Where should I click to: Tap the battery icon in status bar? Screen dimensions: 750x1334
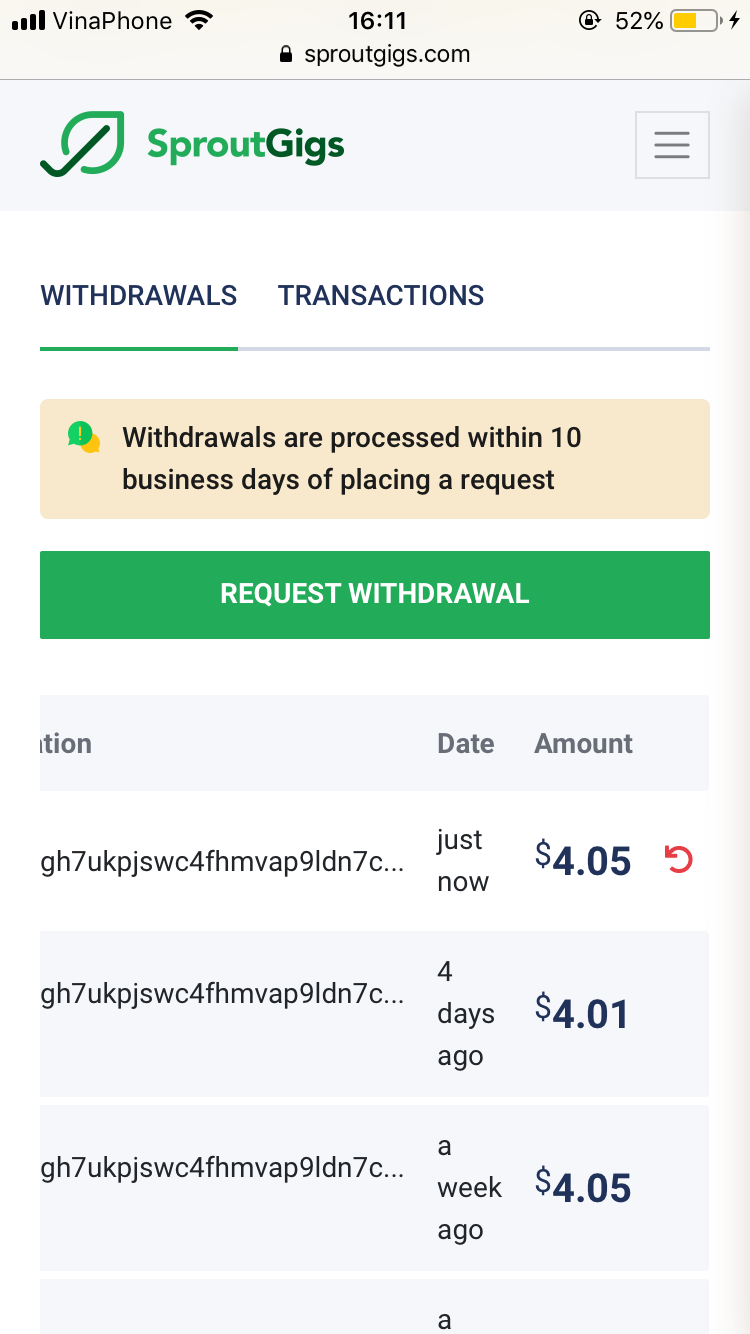pyautogui.click(x=695, y=20)
